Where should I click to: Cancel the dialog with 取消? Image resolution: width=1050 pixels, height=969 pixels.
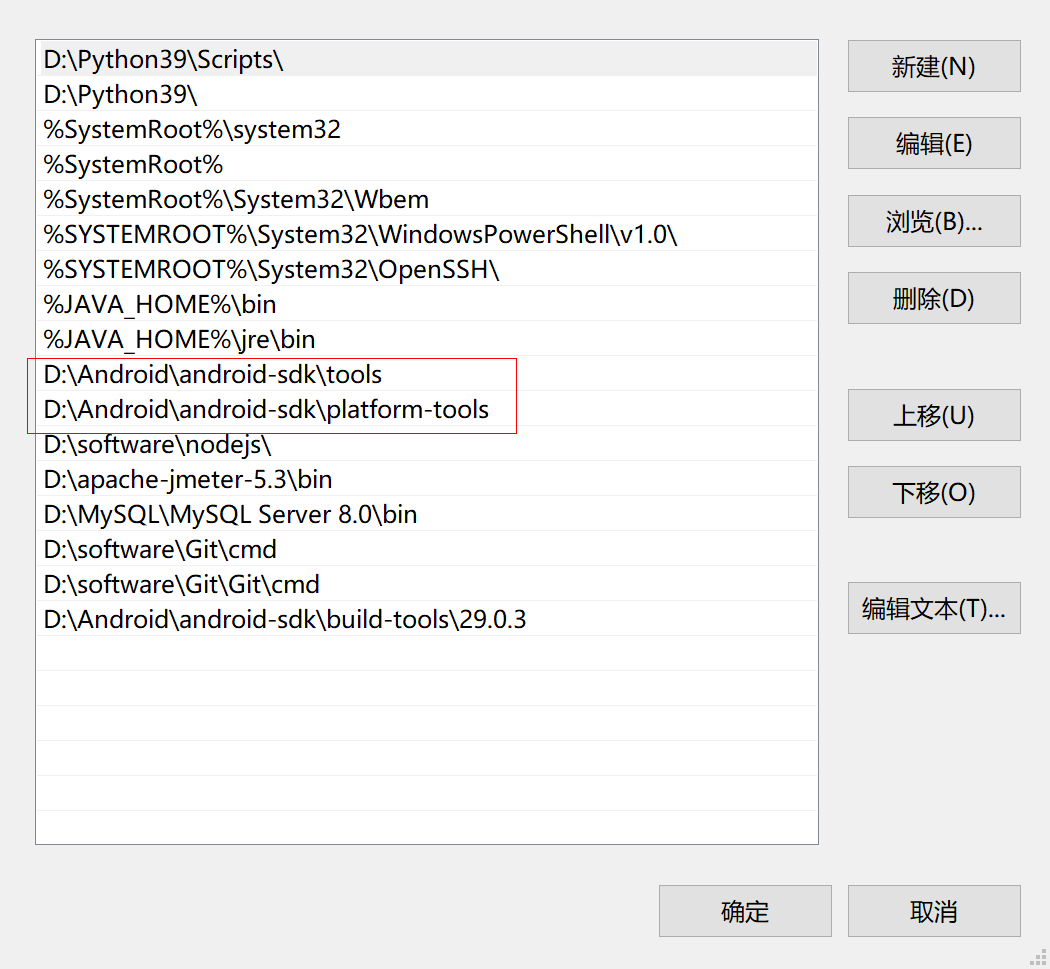[x=934, y=911]
